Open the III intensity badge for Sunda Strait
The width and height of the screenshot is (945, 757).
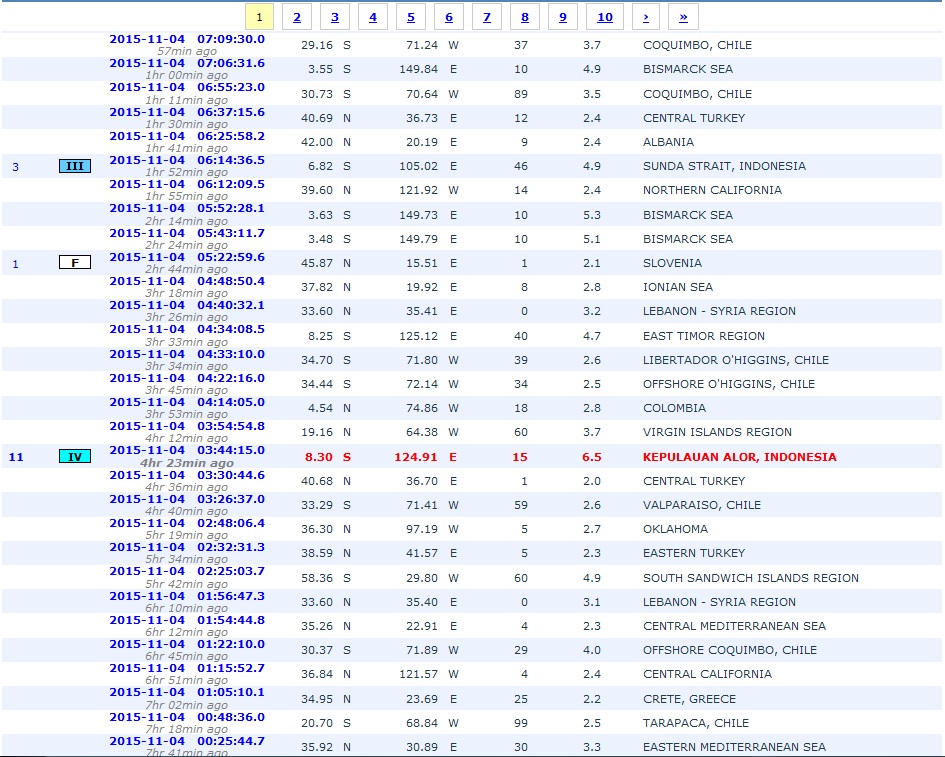(75, 166)
